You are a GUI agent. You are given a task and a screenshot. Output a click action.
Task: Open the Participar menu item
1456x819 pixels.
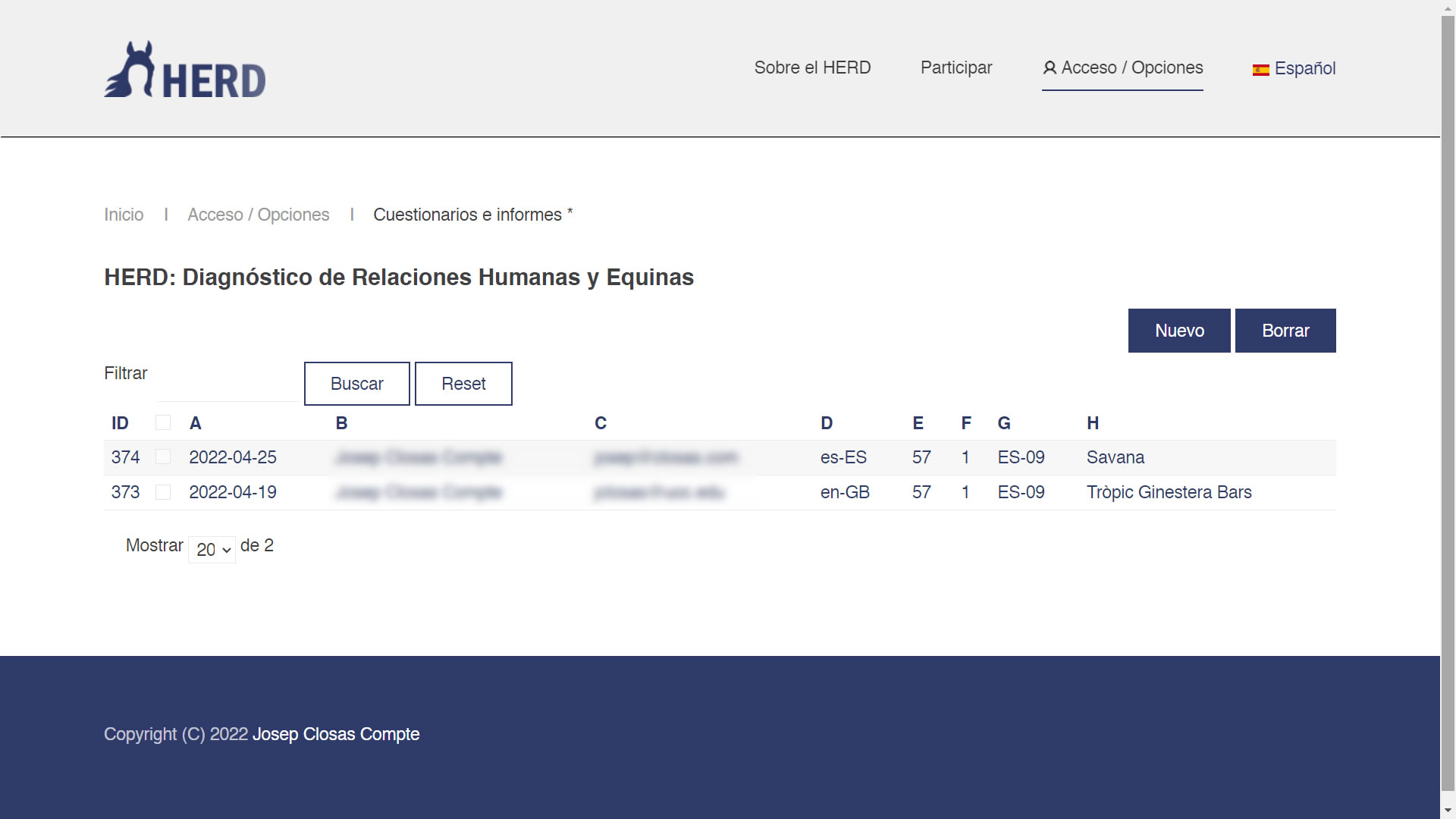coord(955,67)
